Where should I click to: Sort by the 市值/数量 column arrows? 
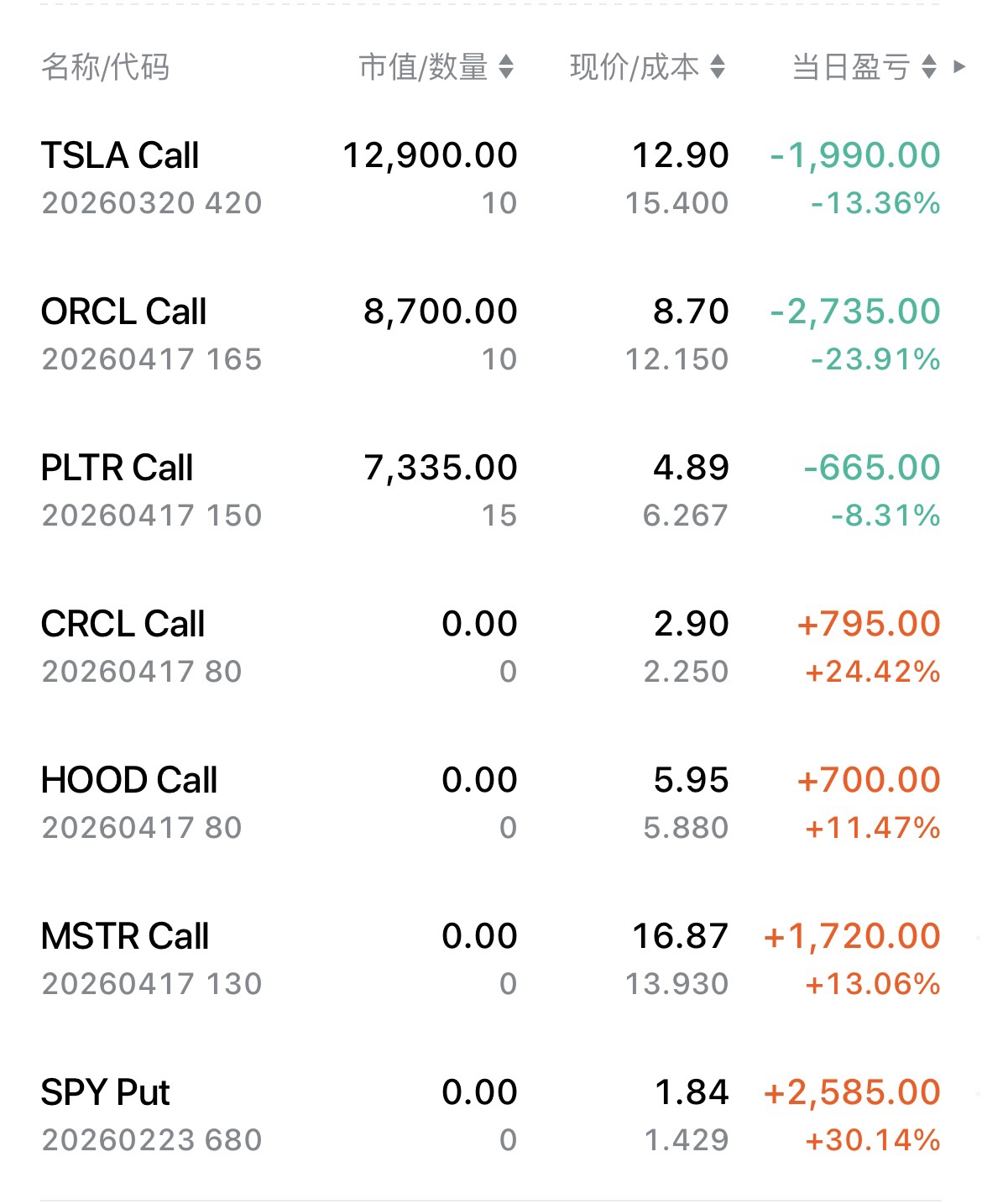[505, 66]
